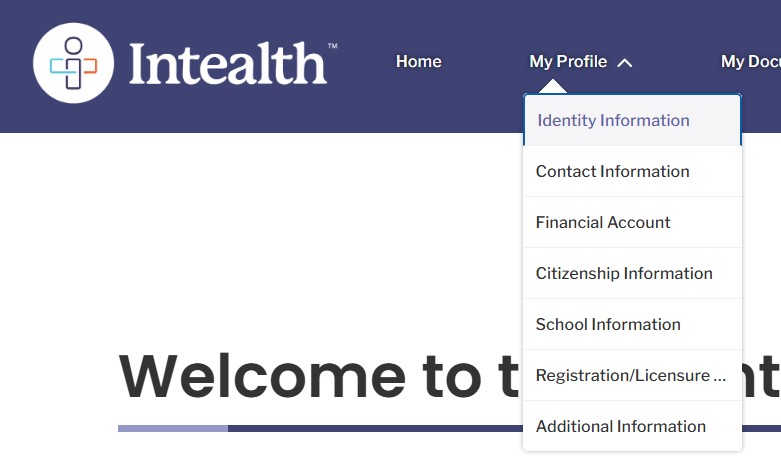This screenshot has width=781, height=459.
Task: Collapse the My Profile chevron arrow
Action: click(x=625, y=63)
